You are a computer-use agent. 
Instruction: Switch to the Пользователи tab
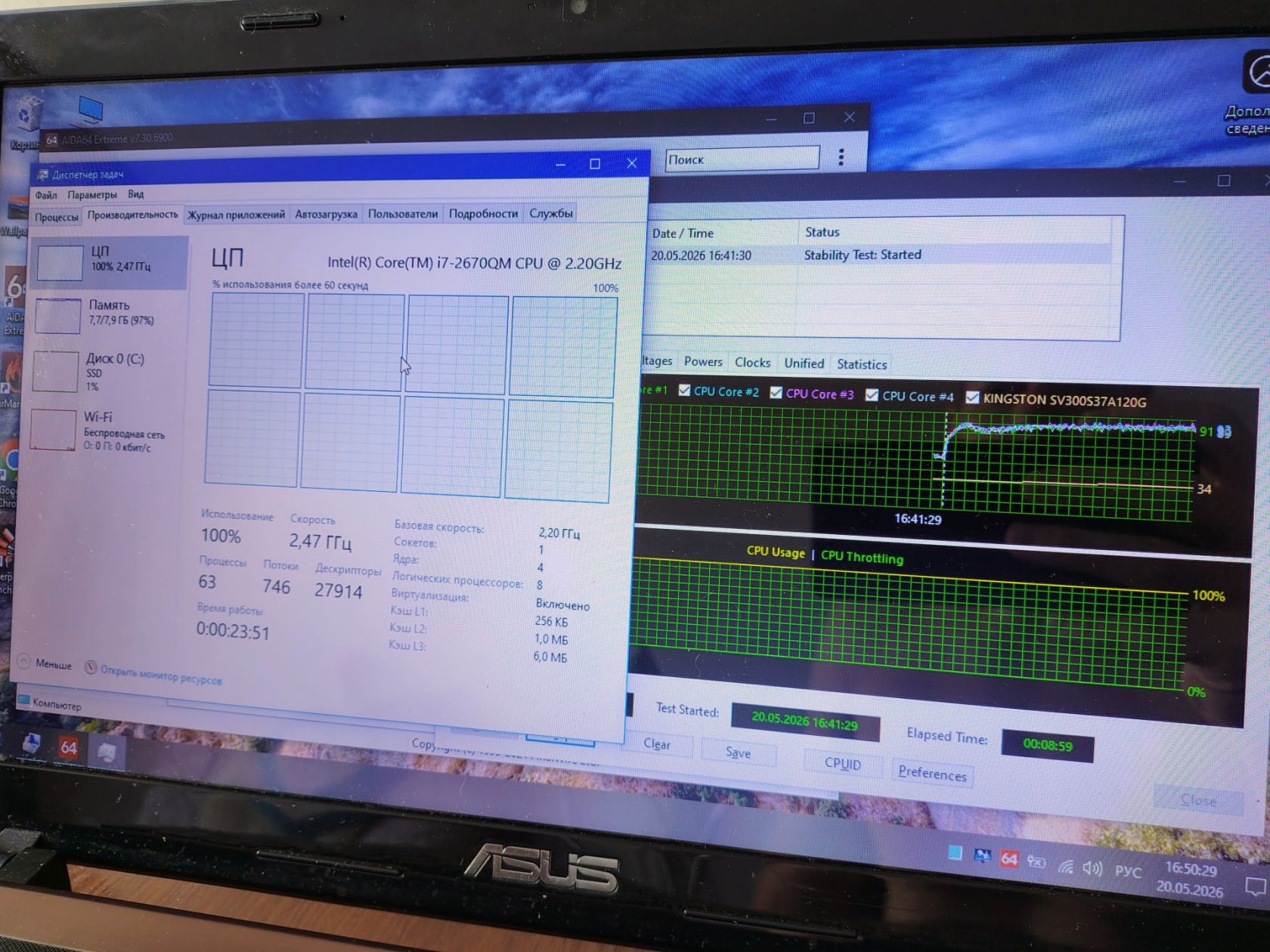pos(403,214)
